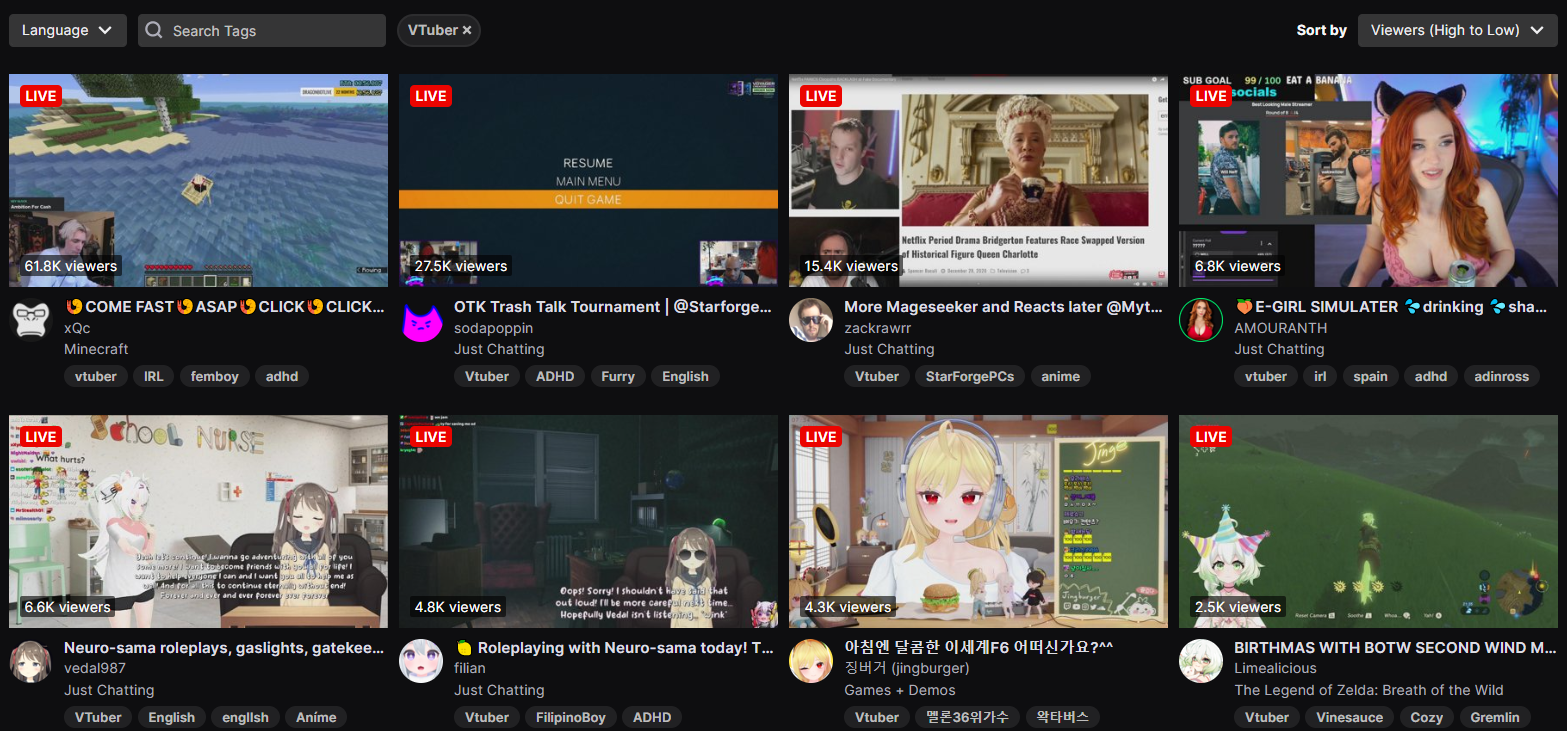Open jingburger's stream thumbnail
Screen dimensions: 1567x731
pyautogui.click(x=979, y=522)
